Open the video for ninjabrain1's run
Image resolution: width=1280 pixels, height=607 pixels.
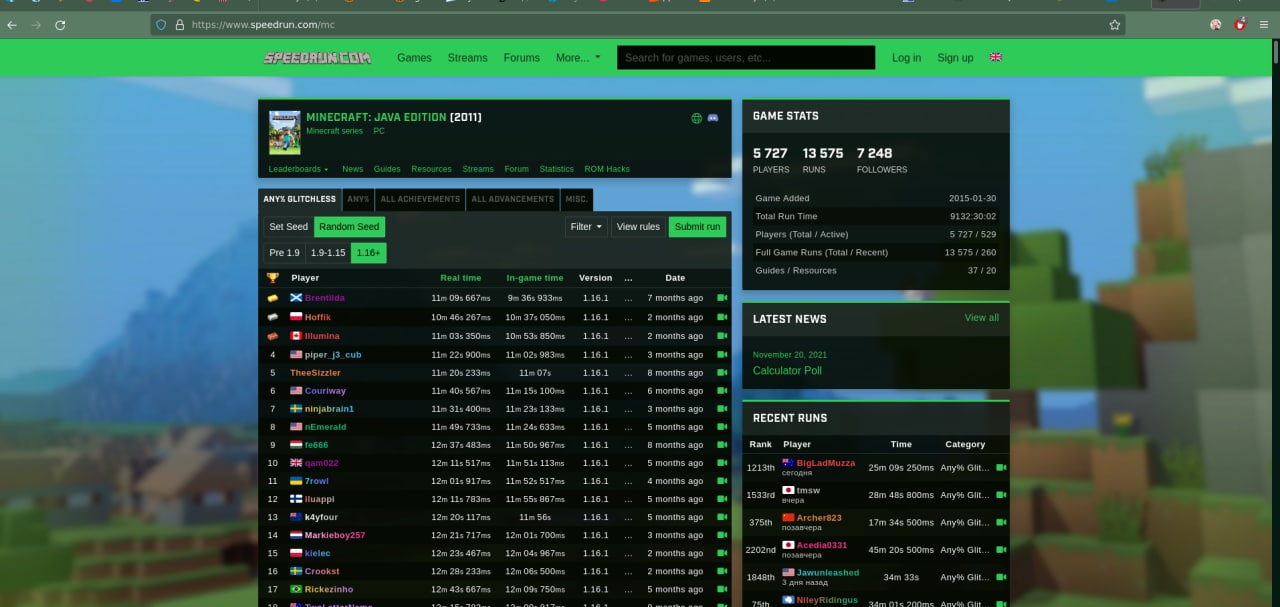[x=722, y=409]
